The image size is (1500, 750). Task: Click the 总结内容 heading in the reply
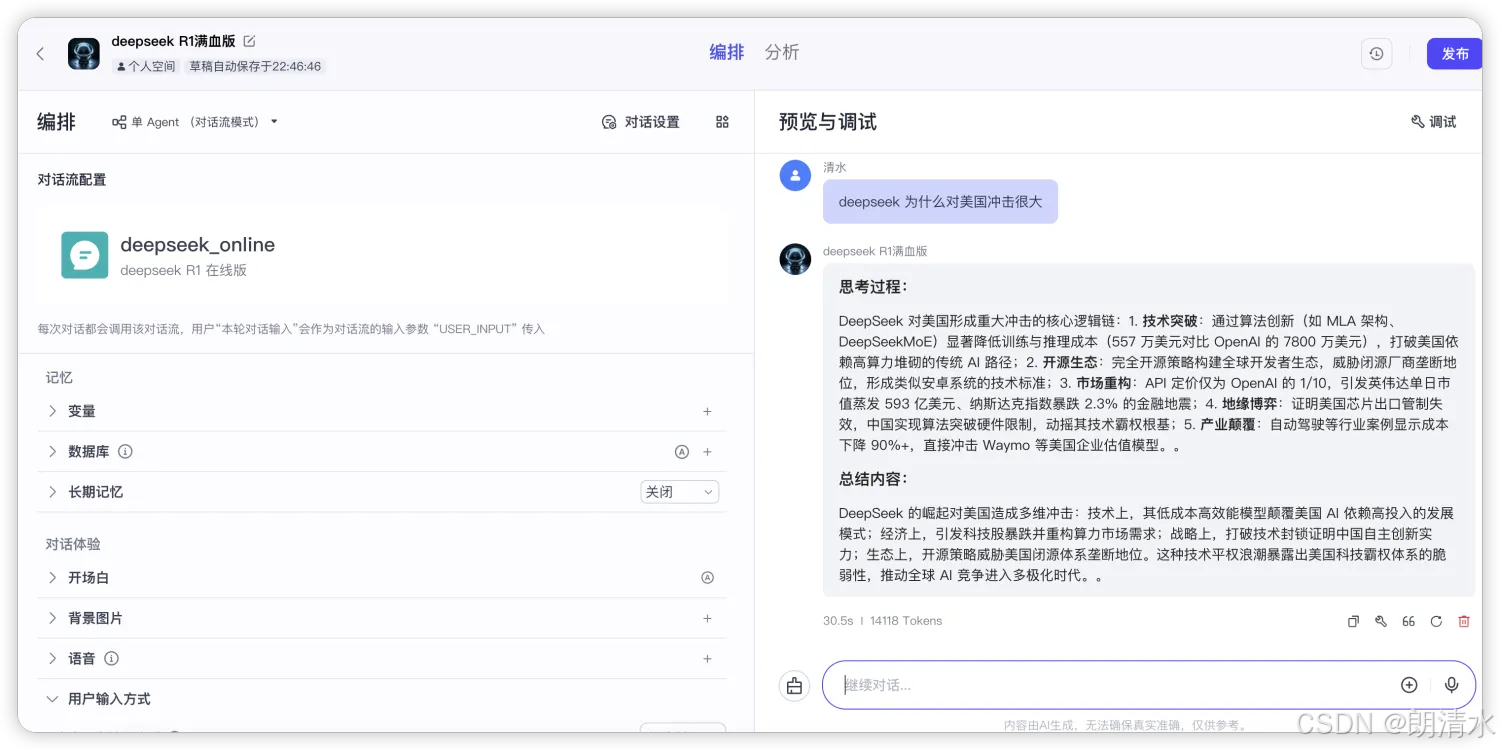point(874,479)
